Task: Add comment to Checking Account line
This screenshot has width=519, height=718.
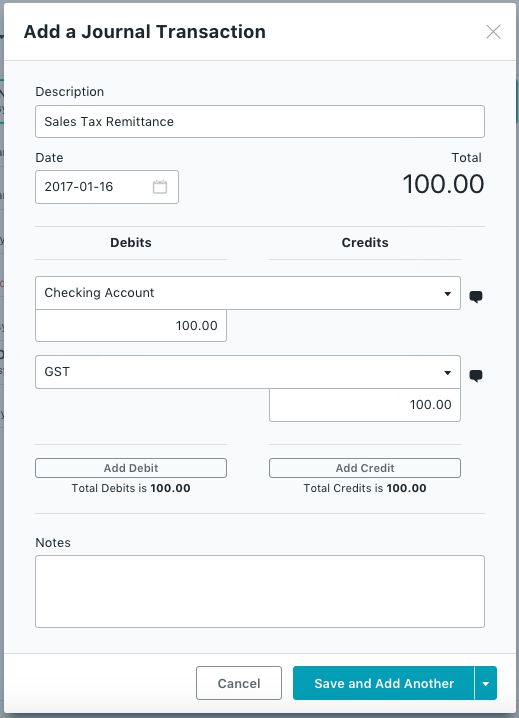Action: click(476, 297)
